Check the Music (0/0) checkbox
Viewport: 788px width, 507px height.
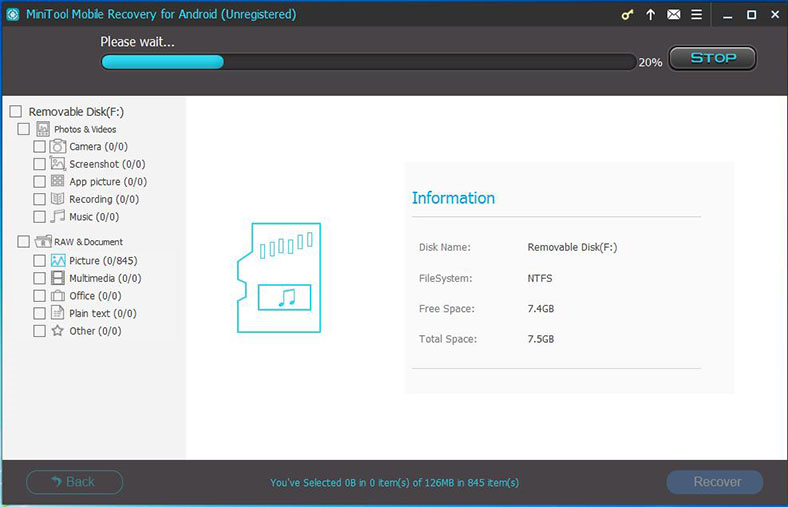[39, 217]
